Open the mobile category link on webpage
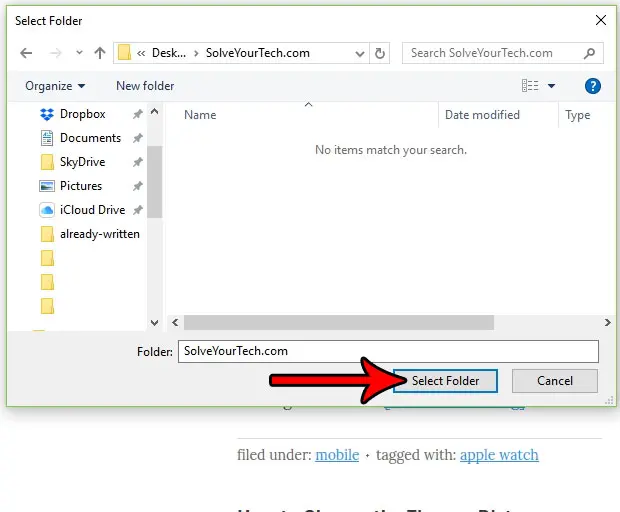 click(337, 455)
